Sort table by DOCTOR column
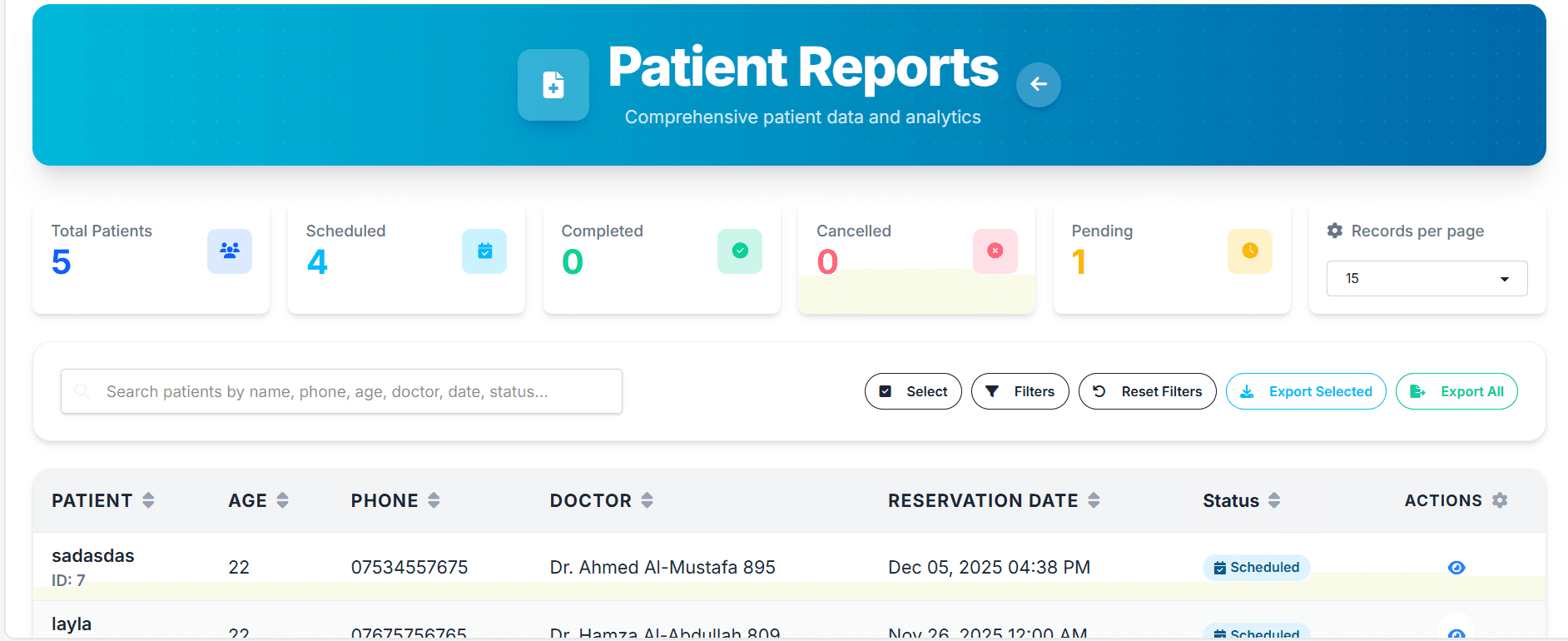 (648, 500)
